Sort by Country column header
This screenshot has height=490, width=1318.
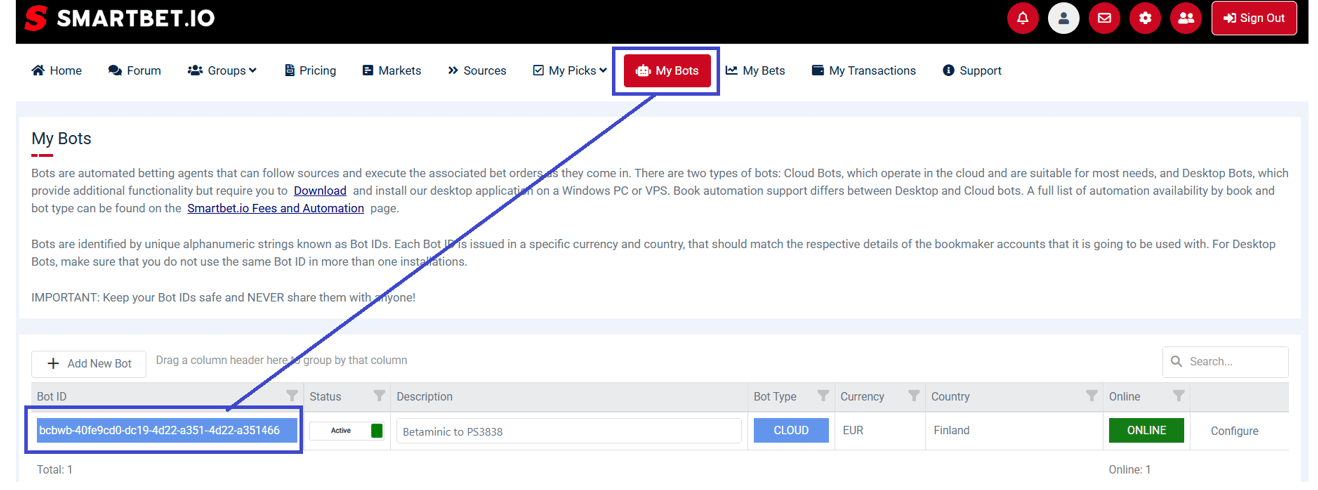[950, 397]
